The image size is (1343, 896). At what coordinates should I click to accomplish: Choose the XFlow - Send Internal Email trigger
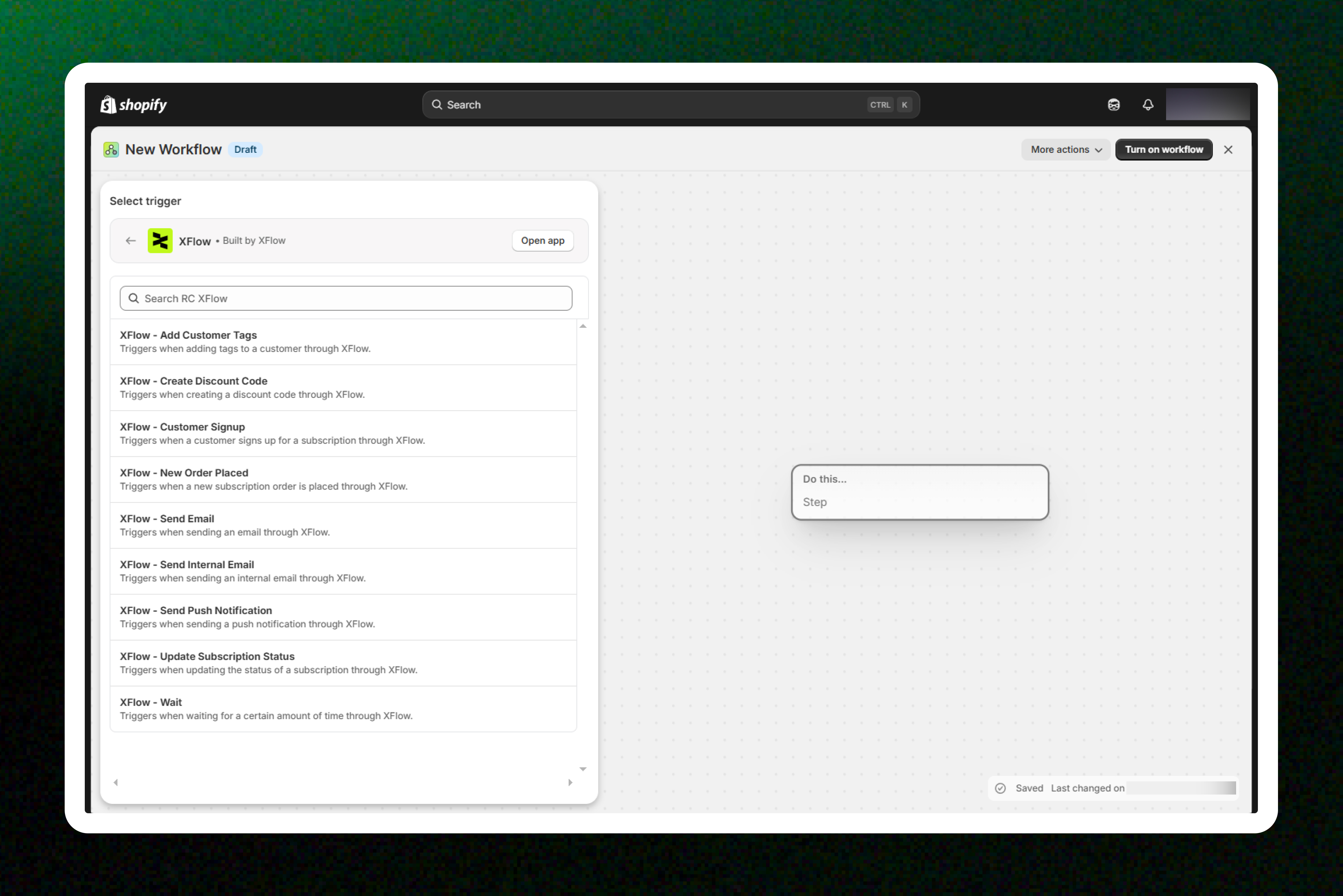pos(343,571)
